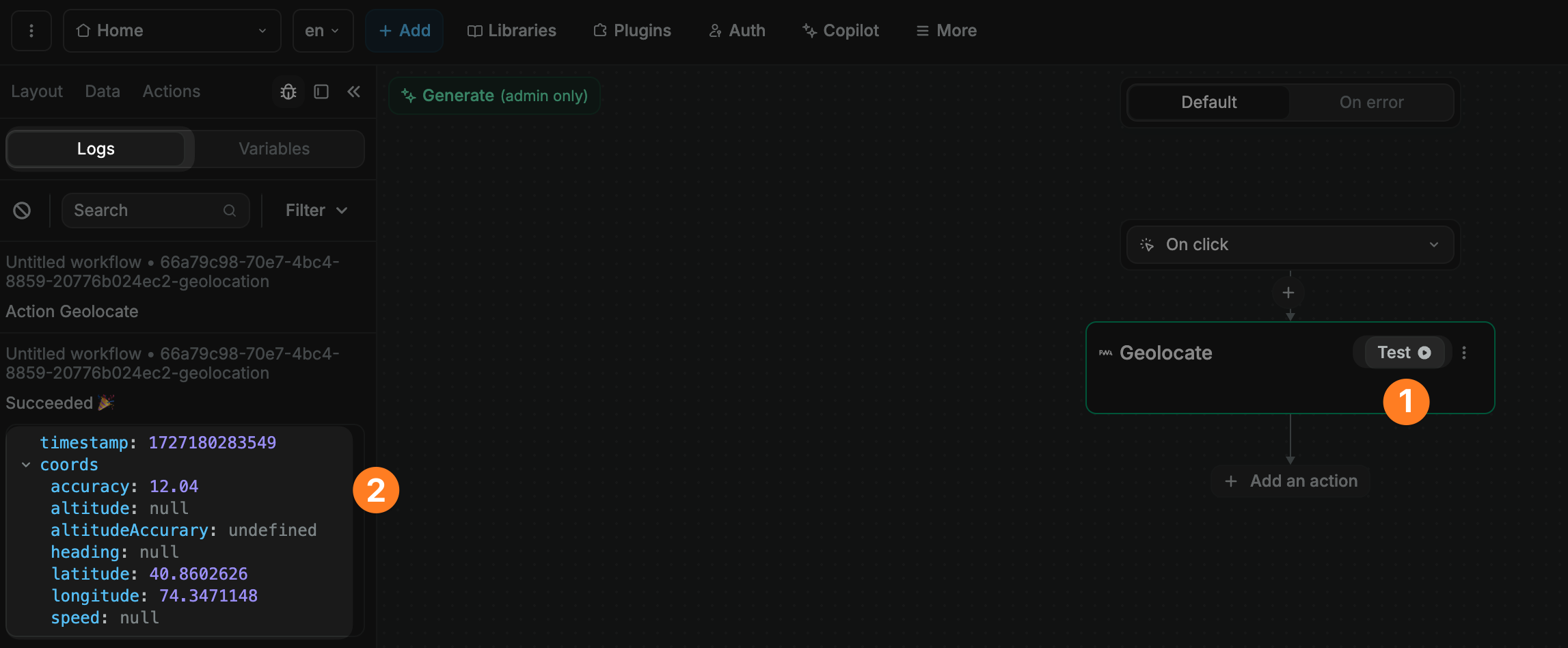Select the On error branch toggle
This screenshot has height=648, width=1568.
(1371, 103)
